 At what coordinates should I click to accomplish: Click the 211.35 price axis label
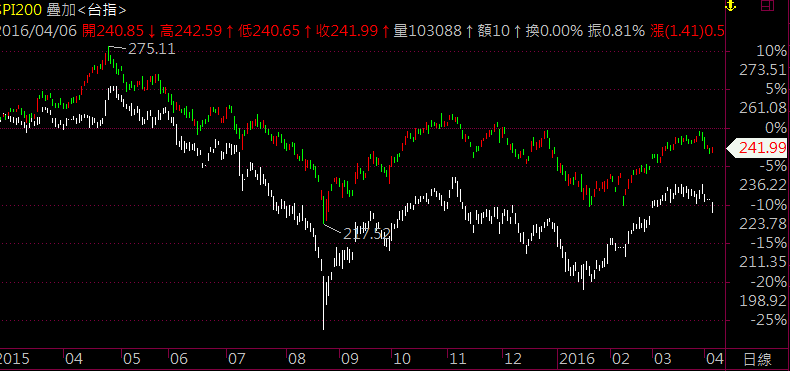tap(763, 262)
